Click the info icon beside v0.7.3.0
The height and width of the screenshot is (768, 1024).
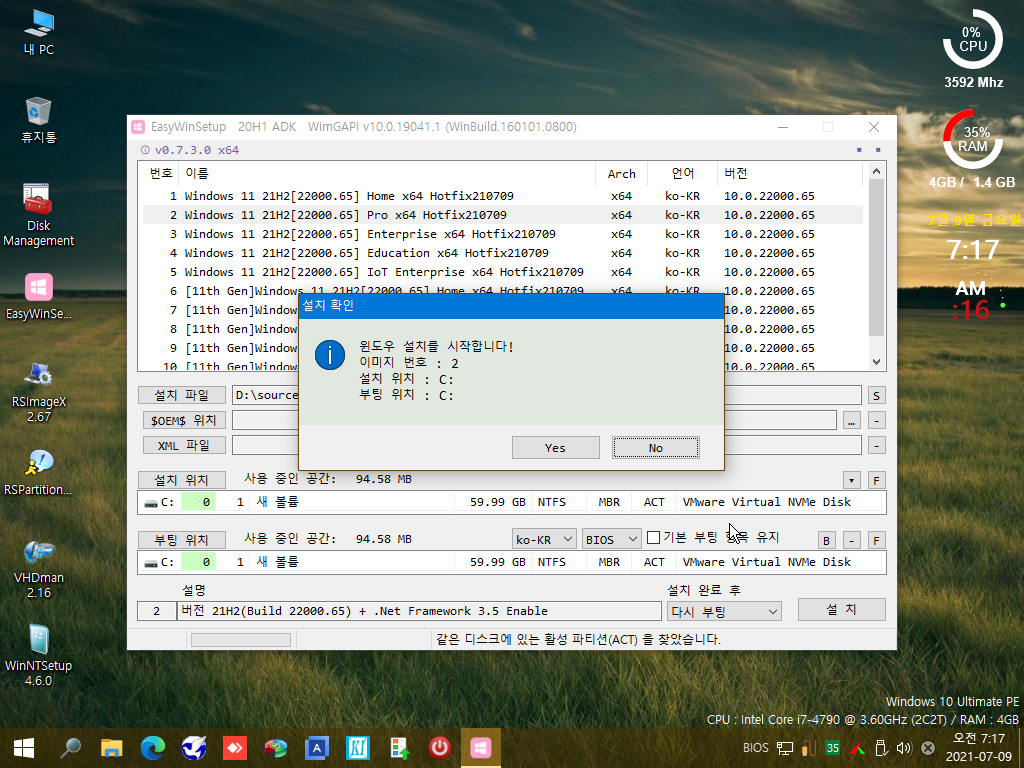pos(145,150)
